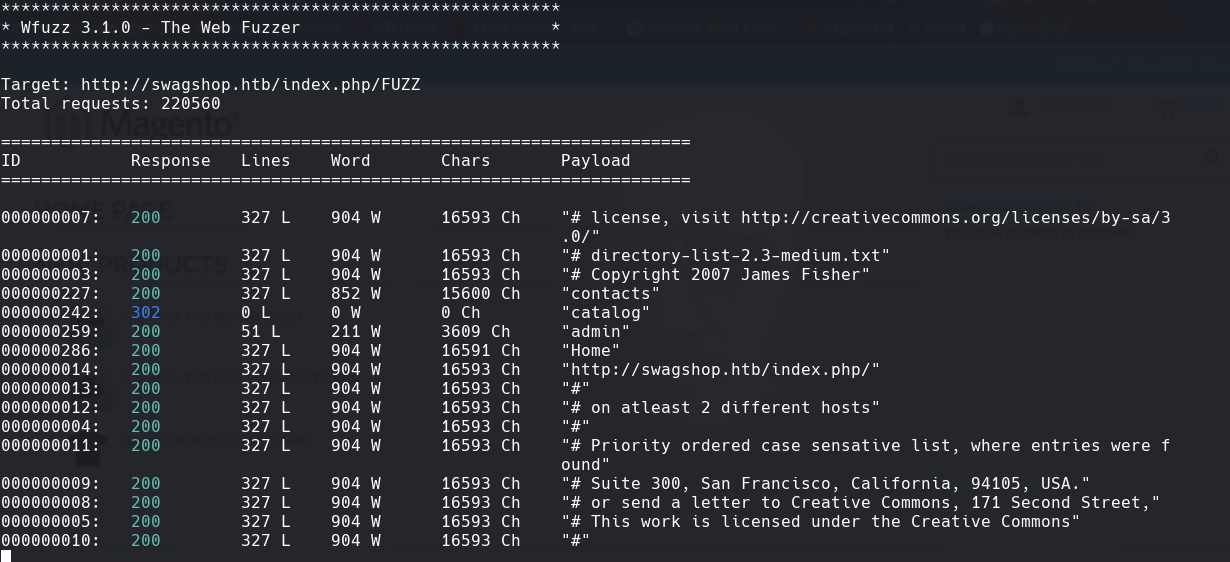Select the 'Total requests: 220560' line
The height and width of the screenshot is (562, 1230).
111,103
